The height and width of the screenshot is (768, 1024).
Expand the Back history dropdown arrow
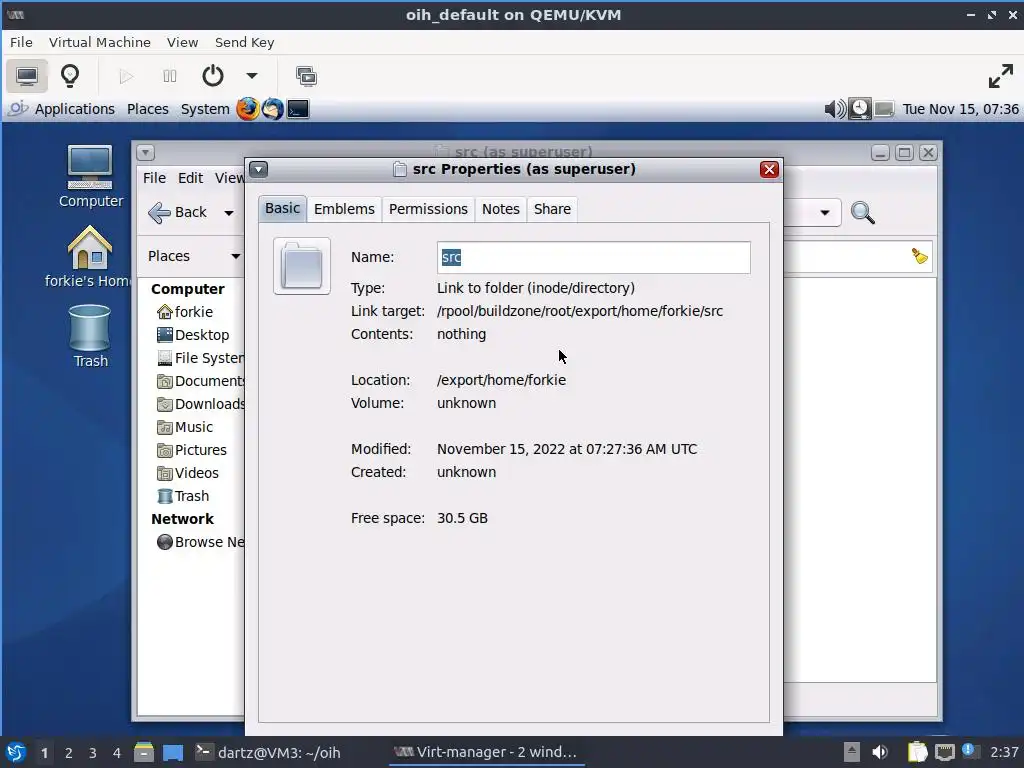pos(229,213)
